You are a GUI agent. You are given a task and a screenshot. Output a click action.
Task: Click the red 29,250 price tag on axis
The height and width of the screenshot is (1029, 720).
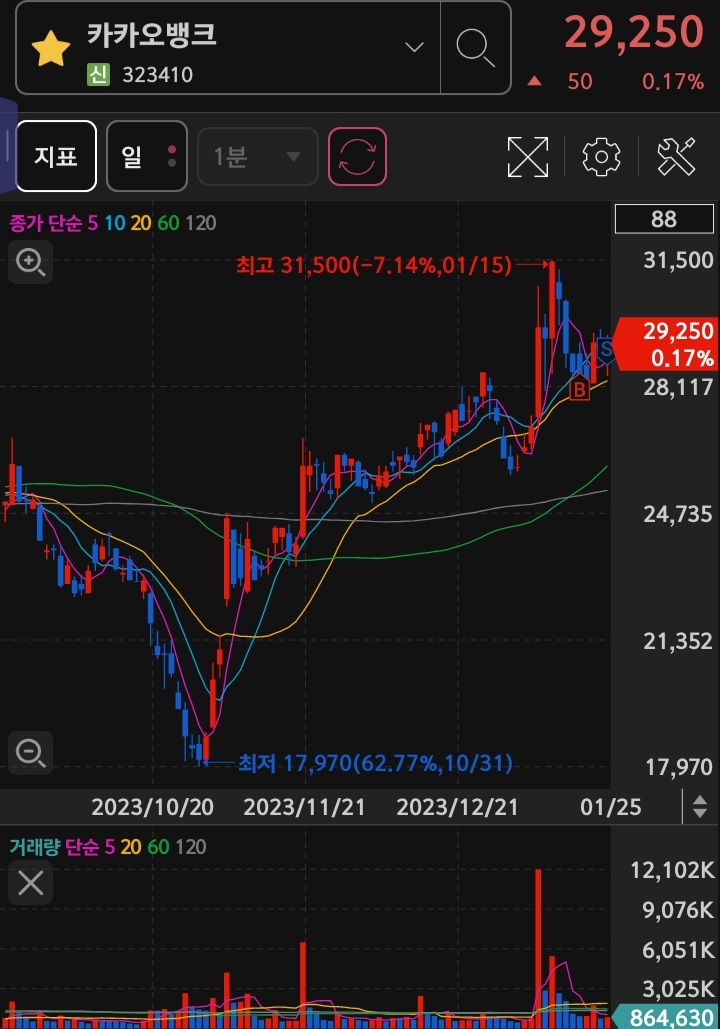coord(666,344)
